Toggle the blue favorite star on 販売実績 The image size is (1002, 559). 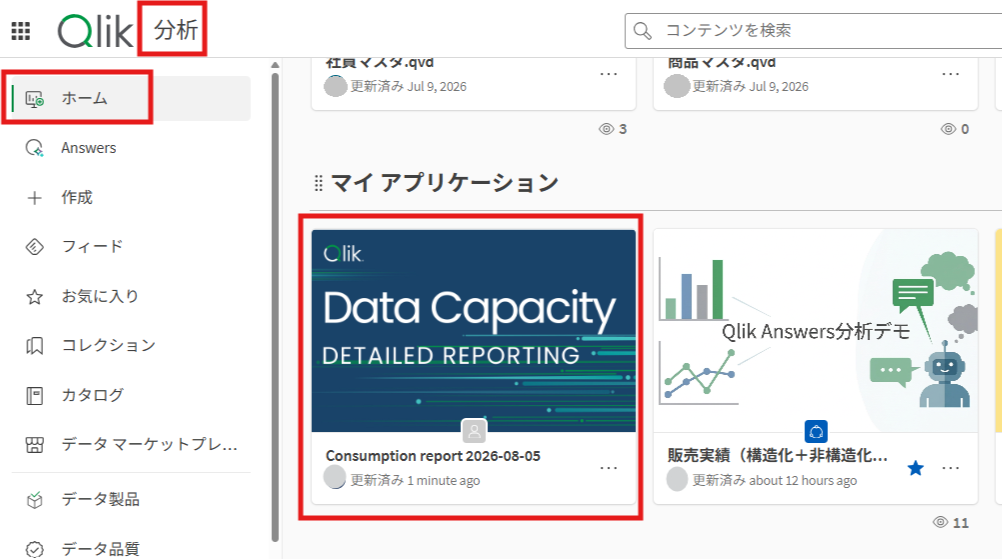click(x=916, y=468)
